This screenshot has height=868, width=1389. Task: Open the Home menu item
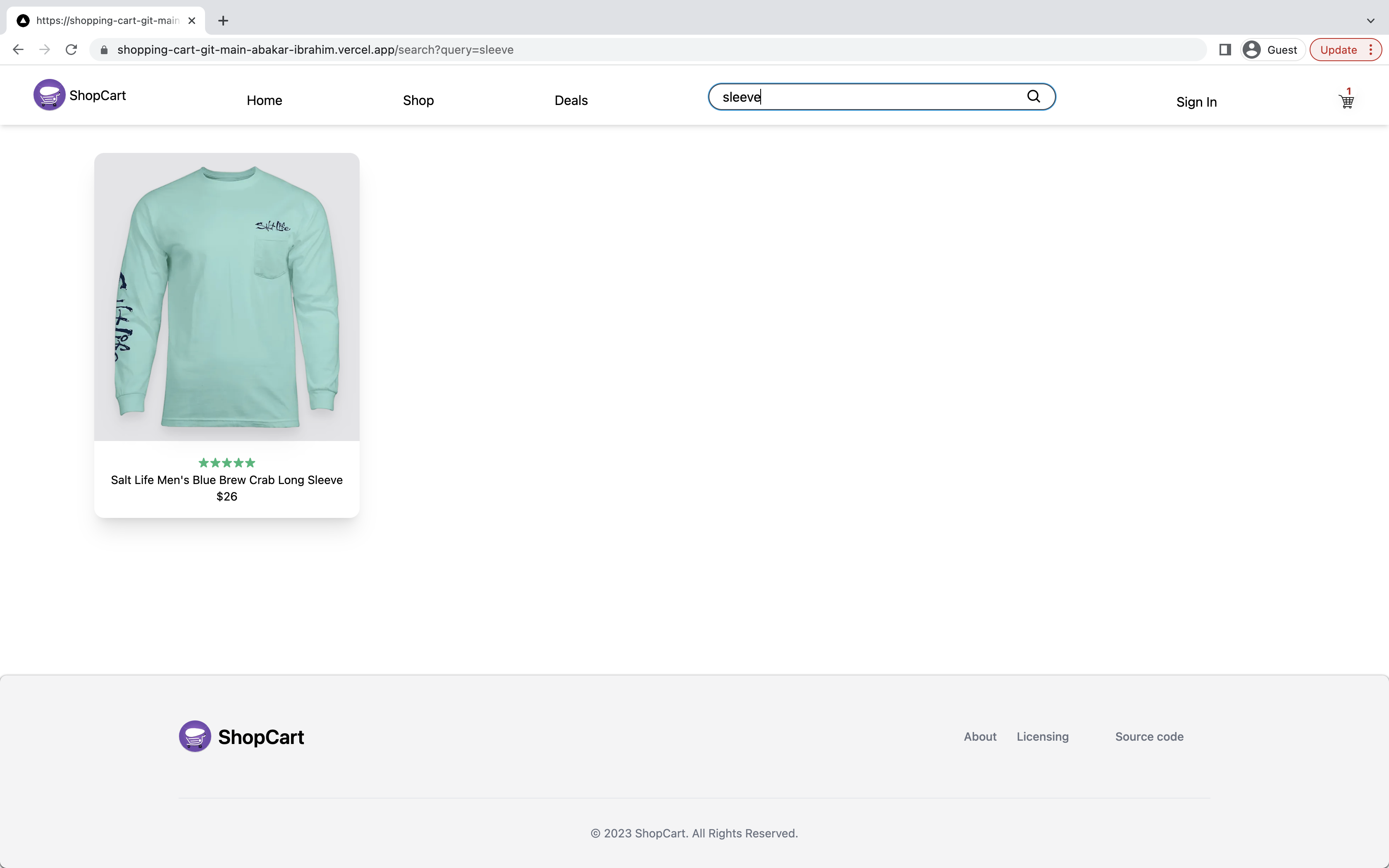[265, 100]
